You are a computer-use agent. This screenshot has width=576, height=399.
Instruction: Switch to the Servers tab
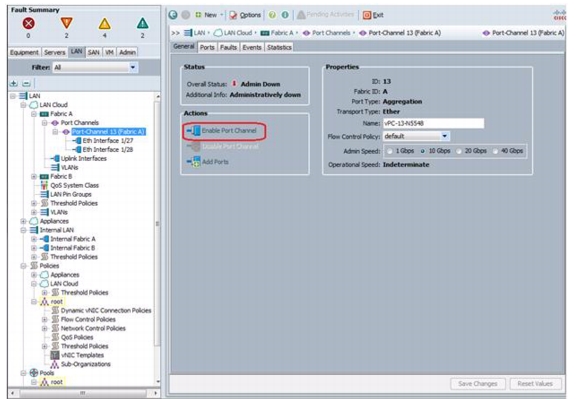point(54,53)
